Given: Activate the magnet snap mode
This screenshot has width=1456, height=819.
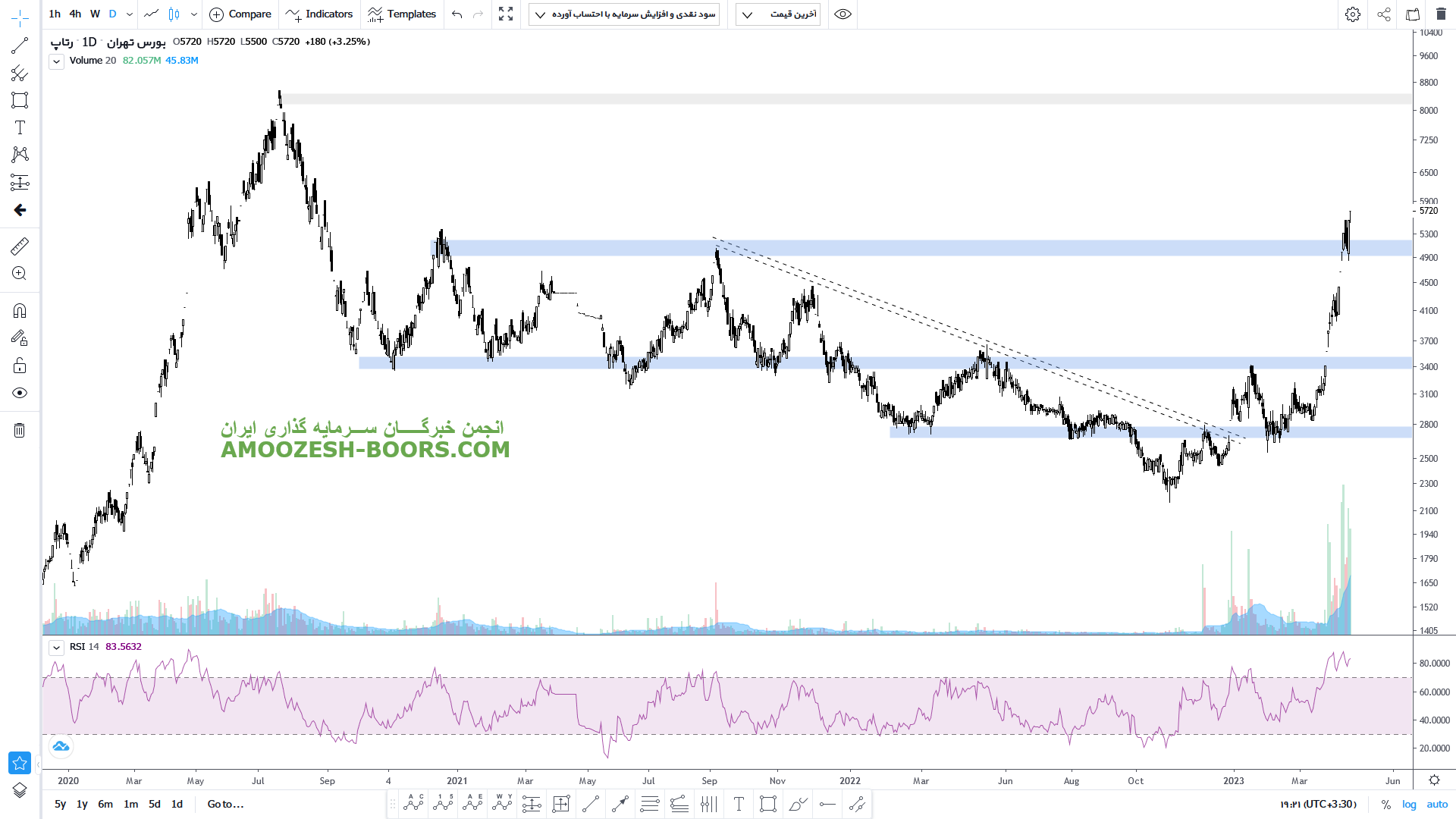Looking at the screenshot, I should click(x=20, y=311).
